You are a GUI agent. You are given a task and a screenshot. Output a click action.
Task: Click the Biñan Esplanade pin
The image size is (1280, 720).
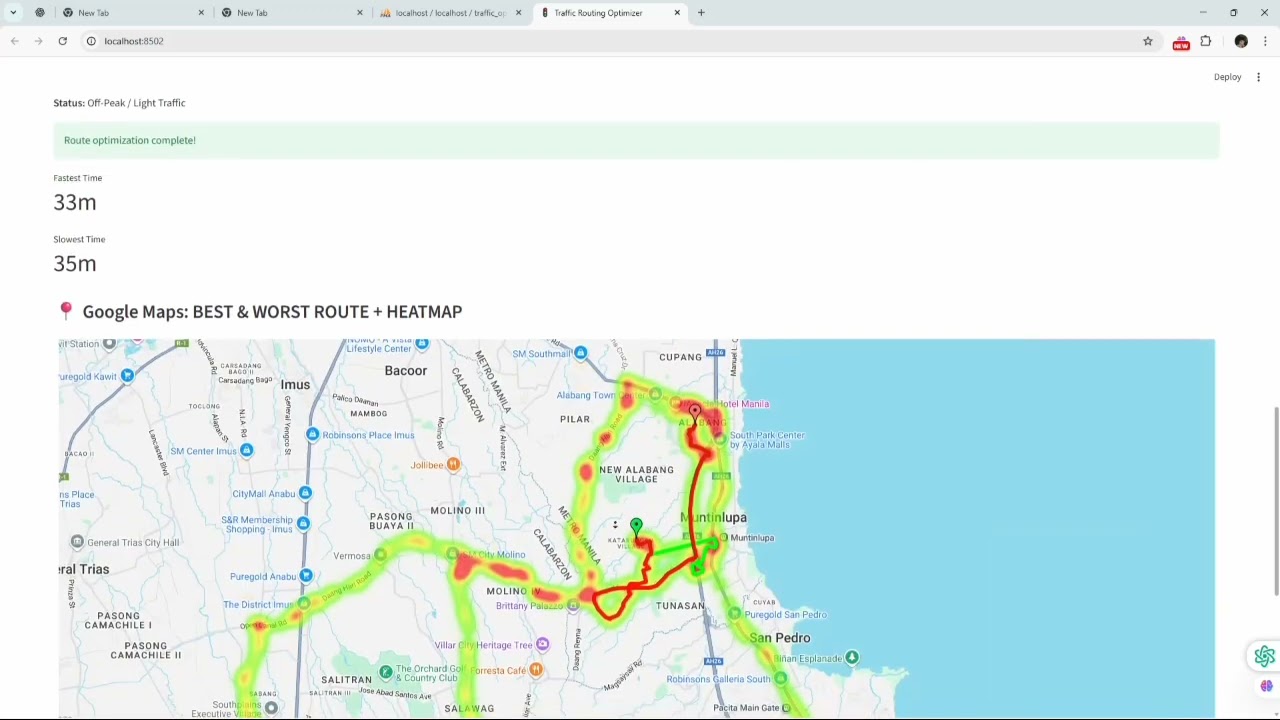click(x=852, y=657)
